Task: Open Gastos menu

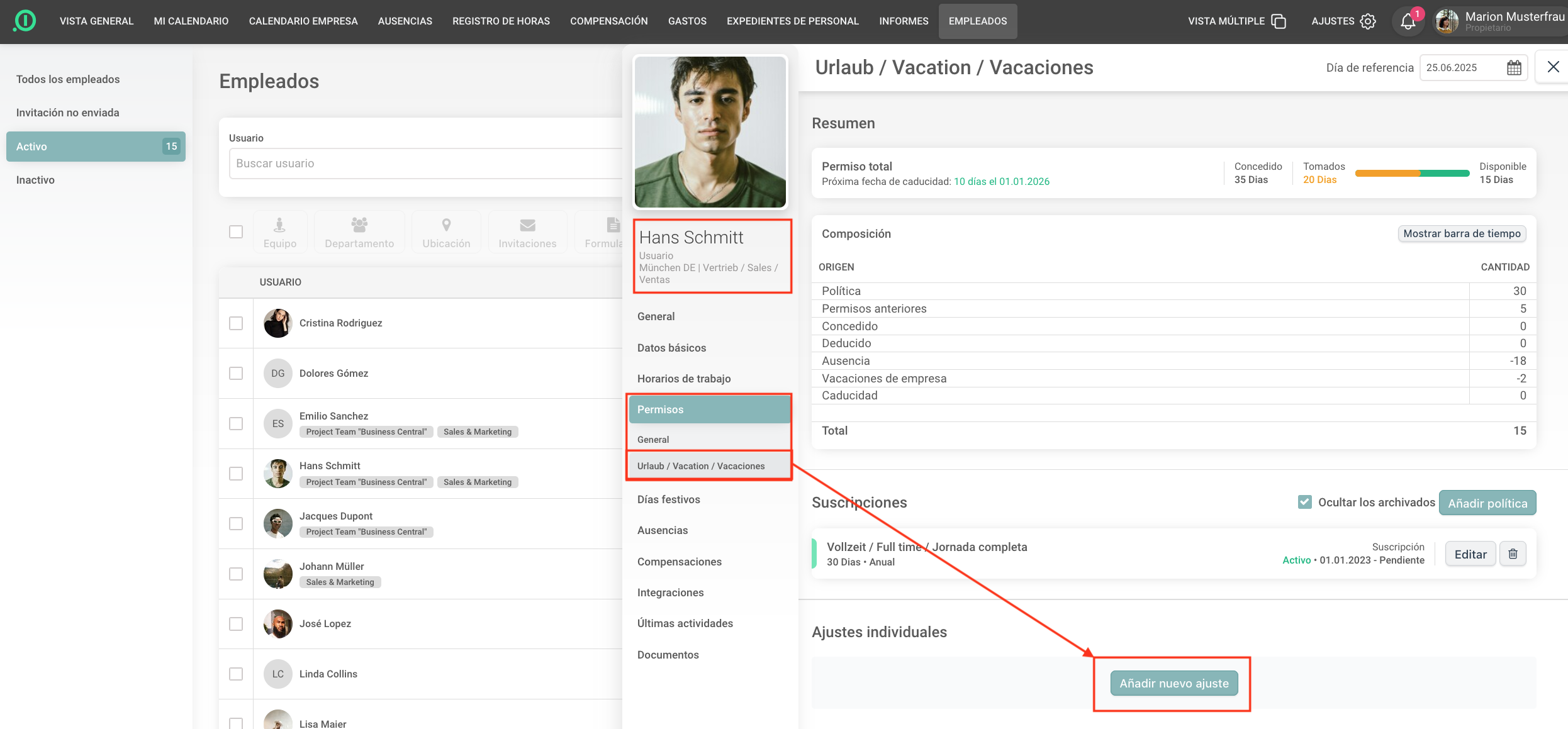Action: [687, 21]
